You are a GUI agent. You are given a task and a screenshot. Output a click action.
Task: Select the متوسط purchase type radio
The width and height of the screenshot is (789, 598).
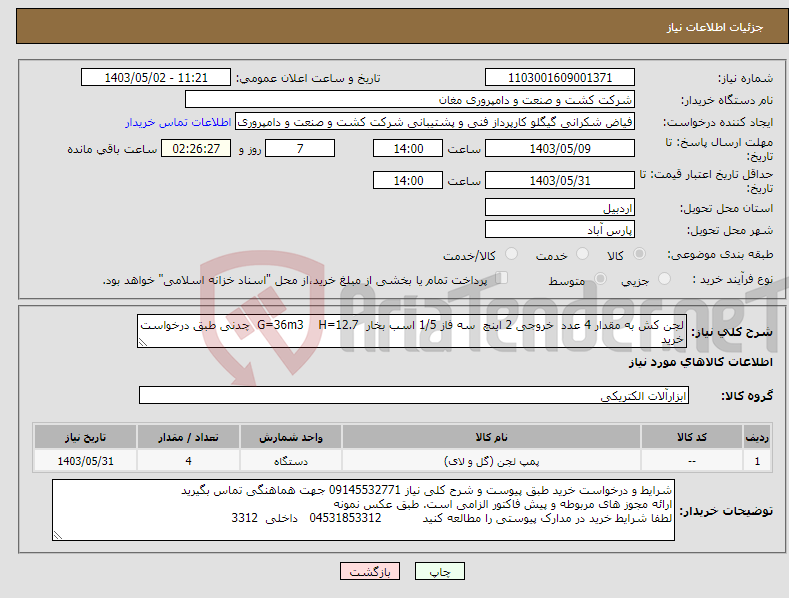point(600,278)
